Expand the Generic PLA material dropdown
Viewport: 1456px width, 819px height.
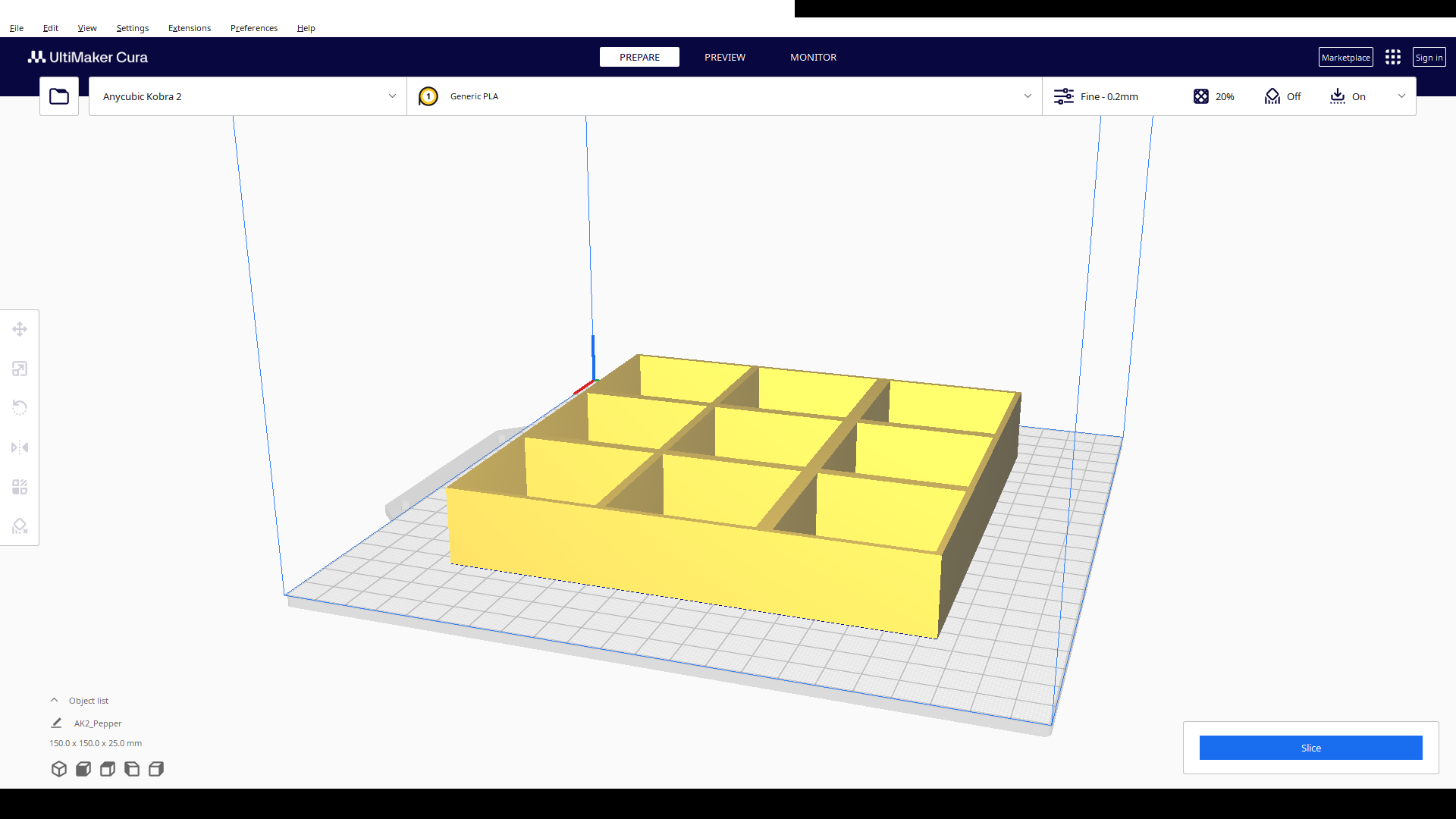click(724, 96)
